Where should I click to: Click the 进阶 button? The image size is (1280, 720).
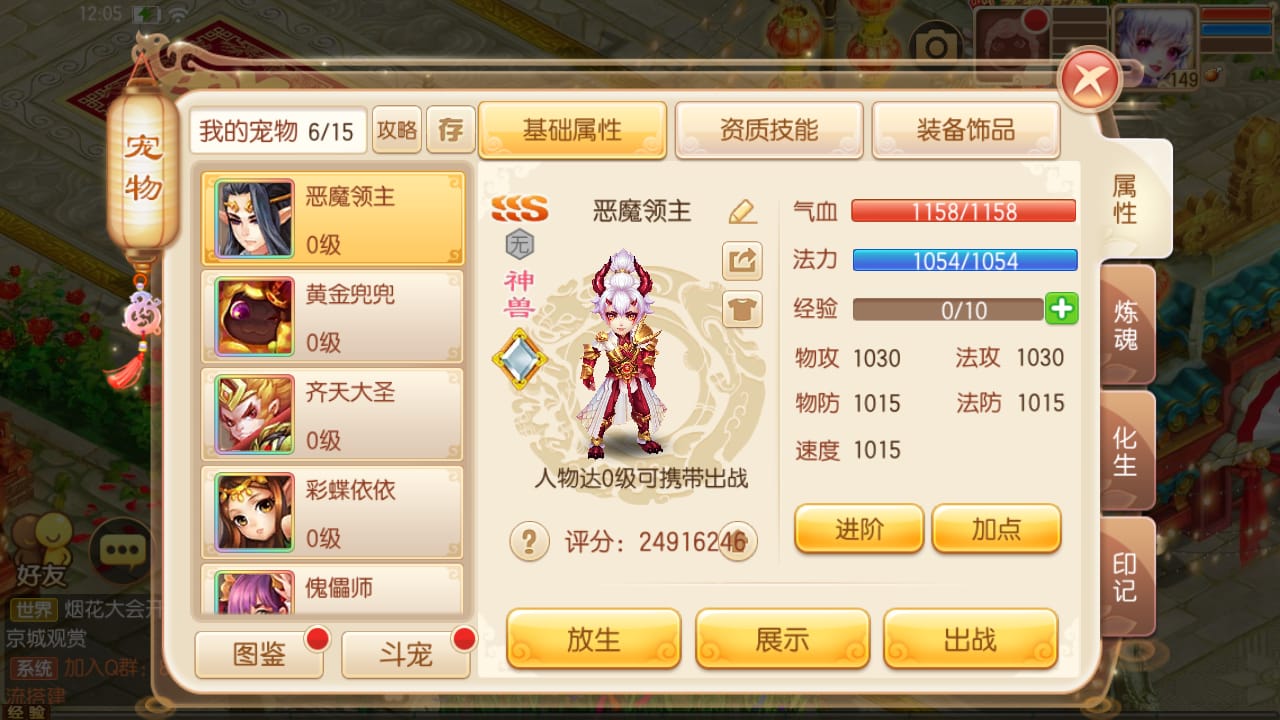pos(859,529)
